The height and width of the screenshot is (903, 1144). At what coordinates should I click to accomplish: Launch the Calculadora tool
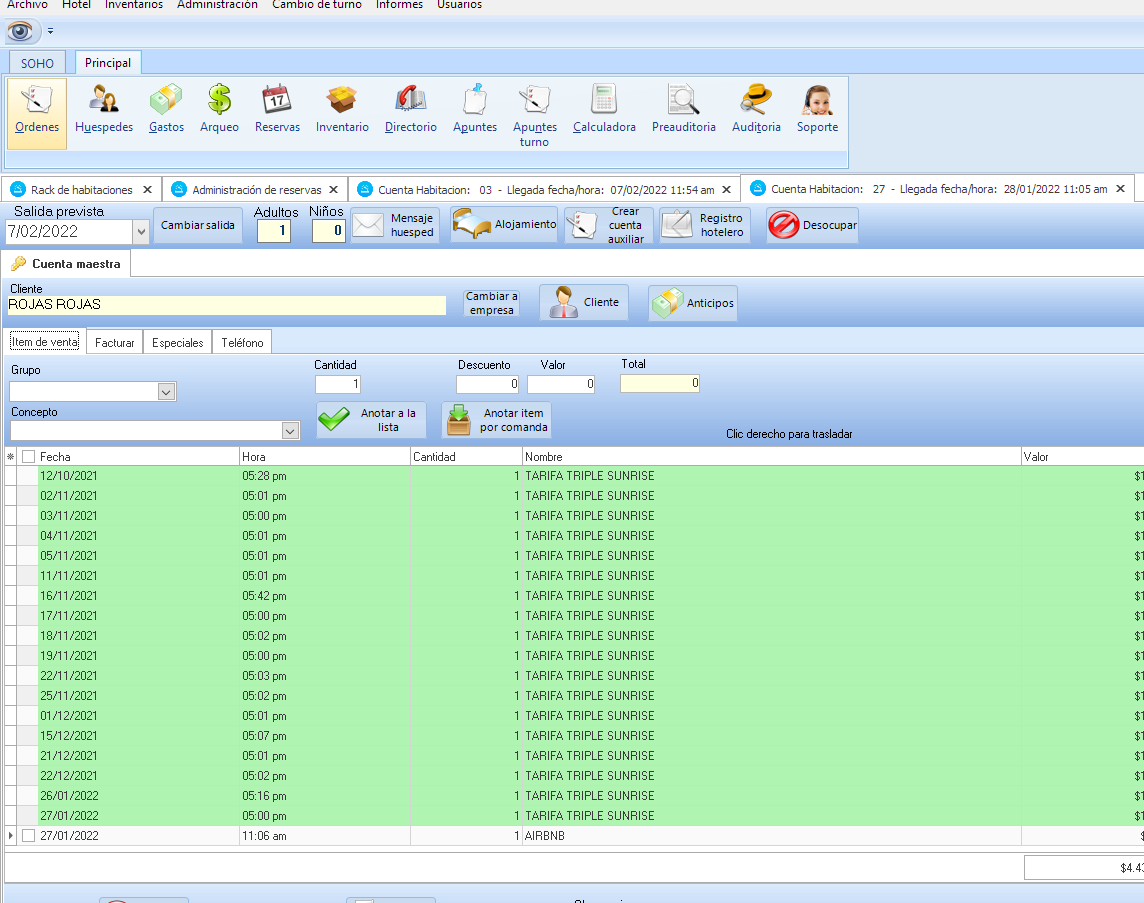[x=604, y=101]
